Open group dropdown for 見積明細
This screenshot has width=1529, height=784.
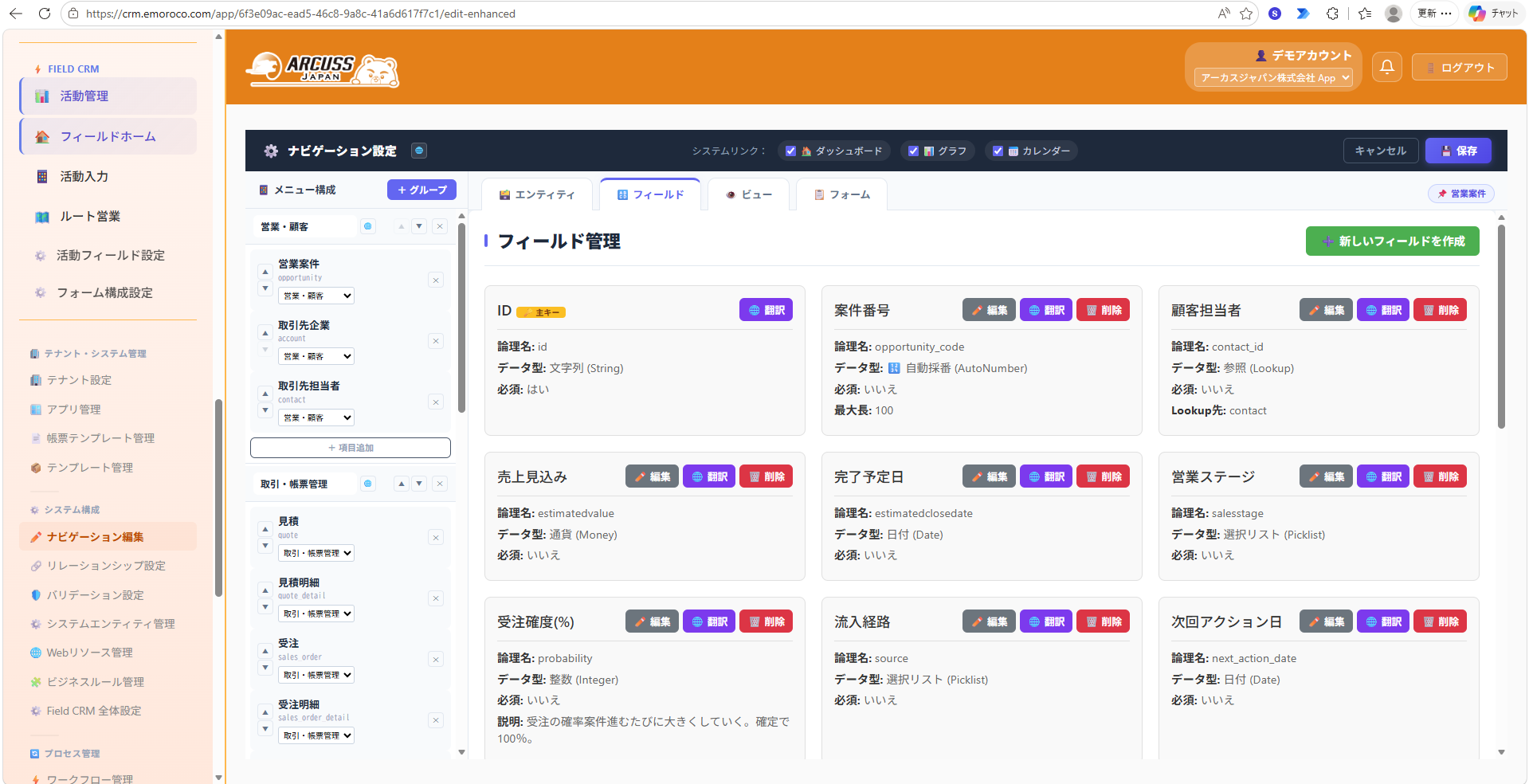coord(316,613)
